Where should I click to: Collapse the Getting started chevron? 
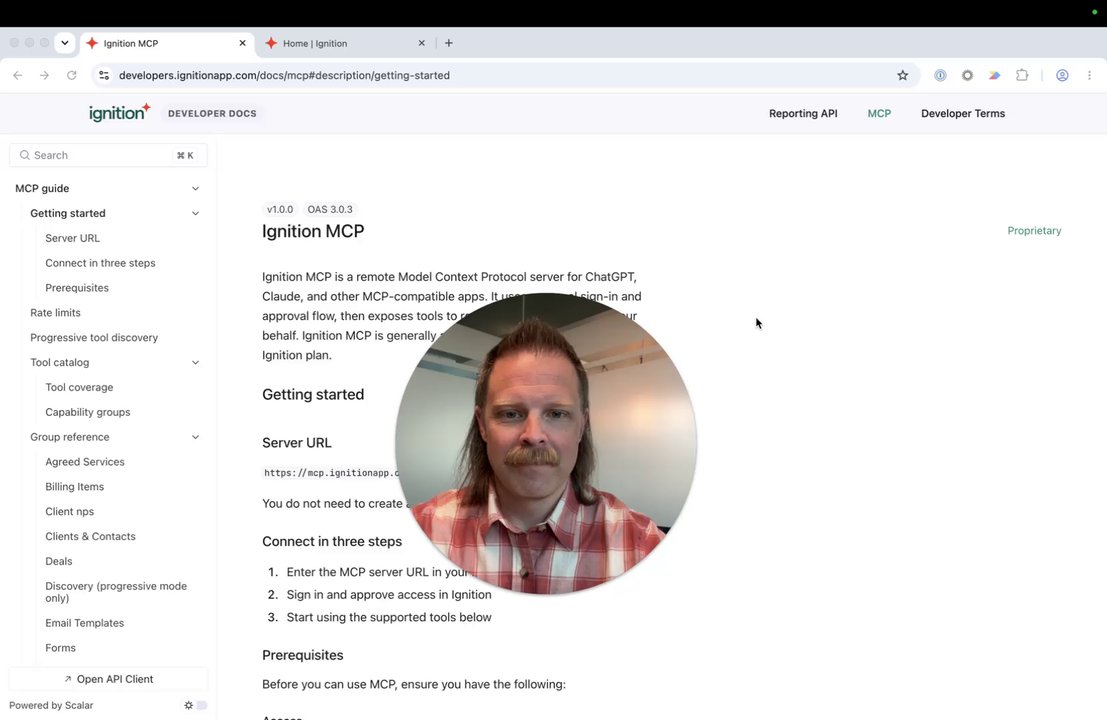click(x=196, y=213)
